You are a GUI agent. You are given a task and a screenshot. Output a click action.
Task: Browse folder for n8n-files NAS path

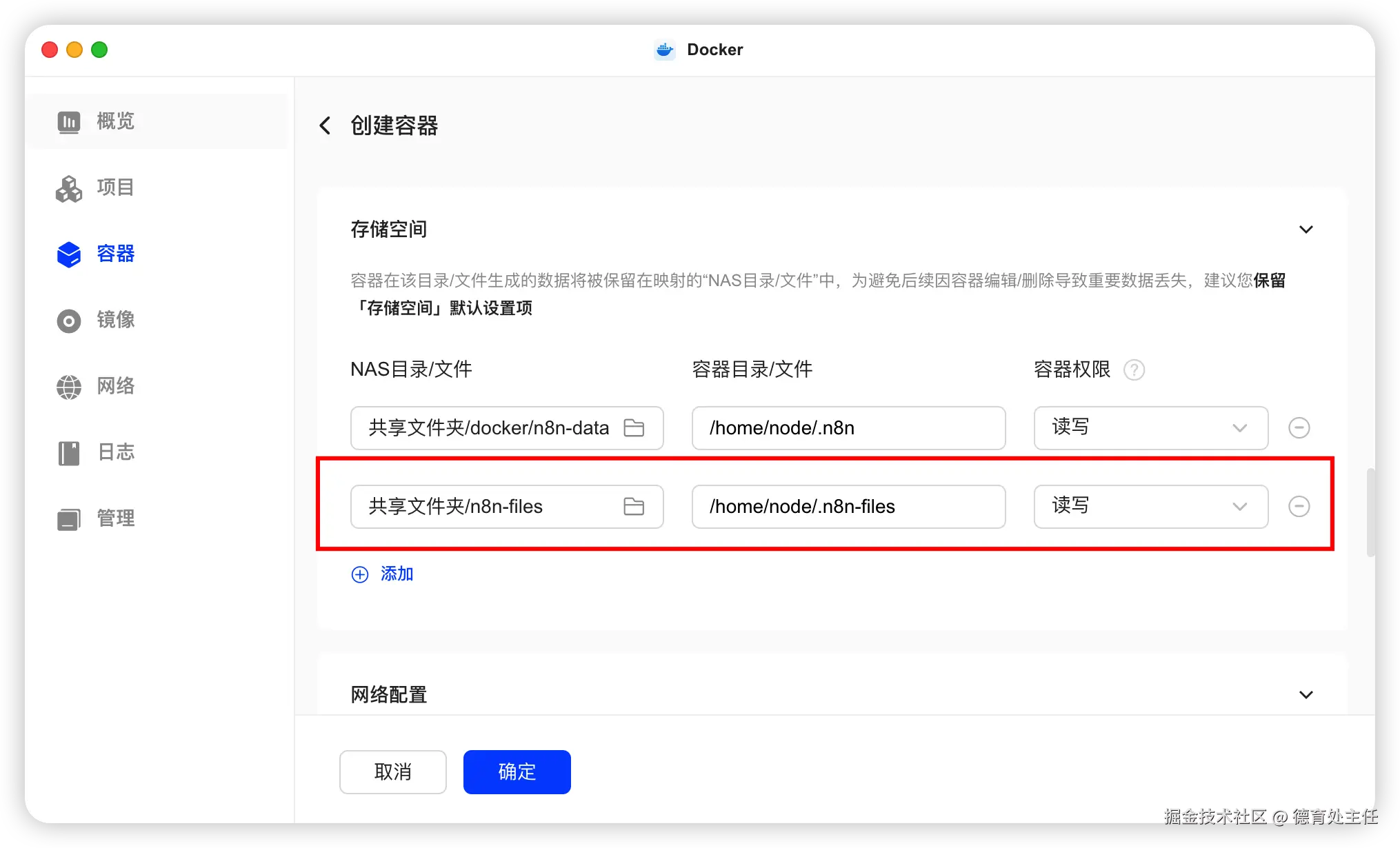coord(633,507)
